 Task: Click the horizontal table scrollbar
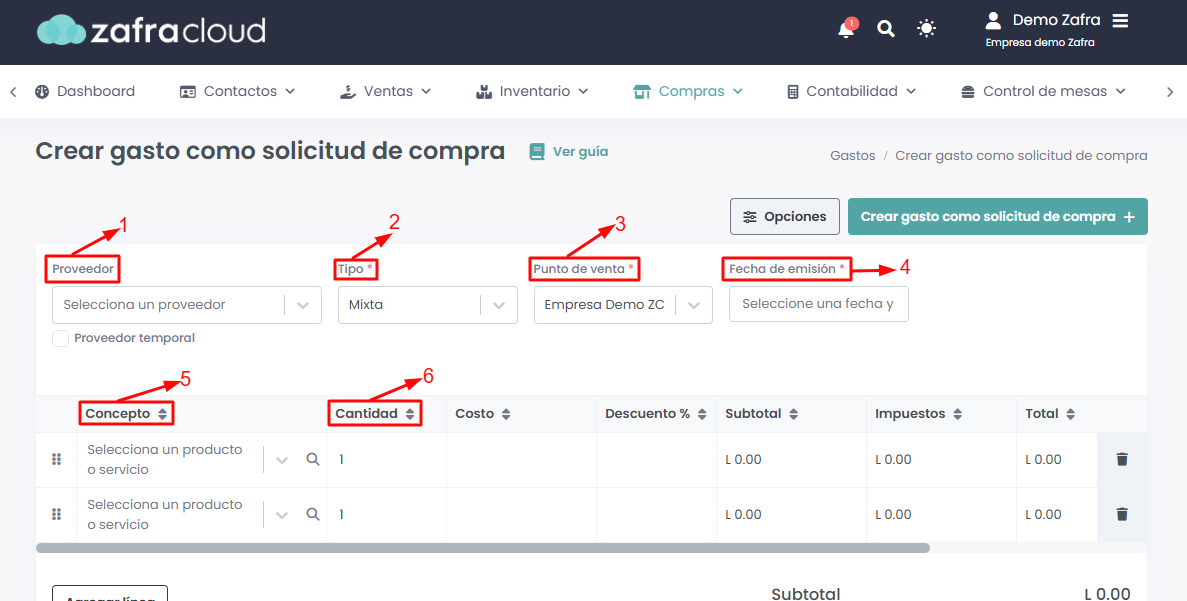coord(483,548)
